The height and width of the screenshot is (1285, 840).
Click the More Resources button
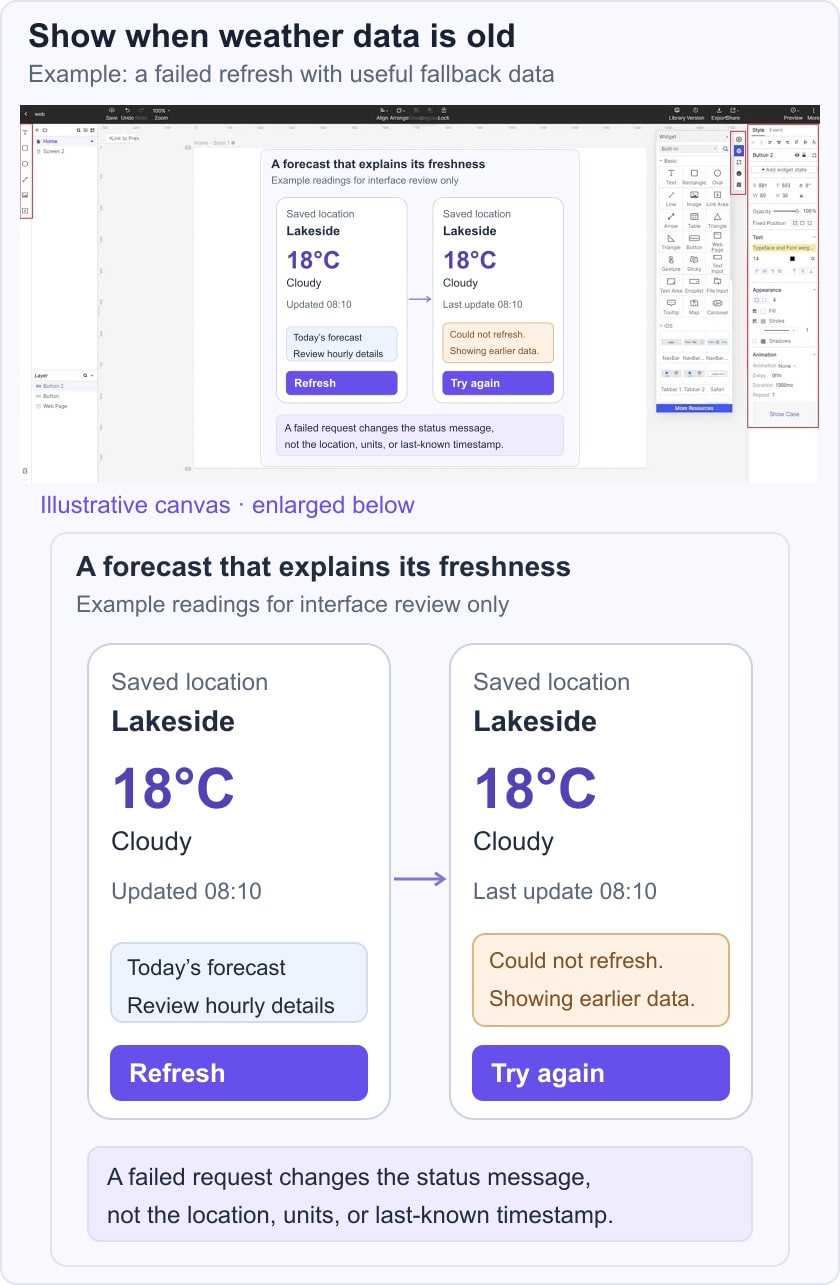click(x=694, y=408)
